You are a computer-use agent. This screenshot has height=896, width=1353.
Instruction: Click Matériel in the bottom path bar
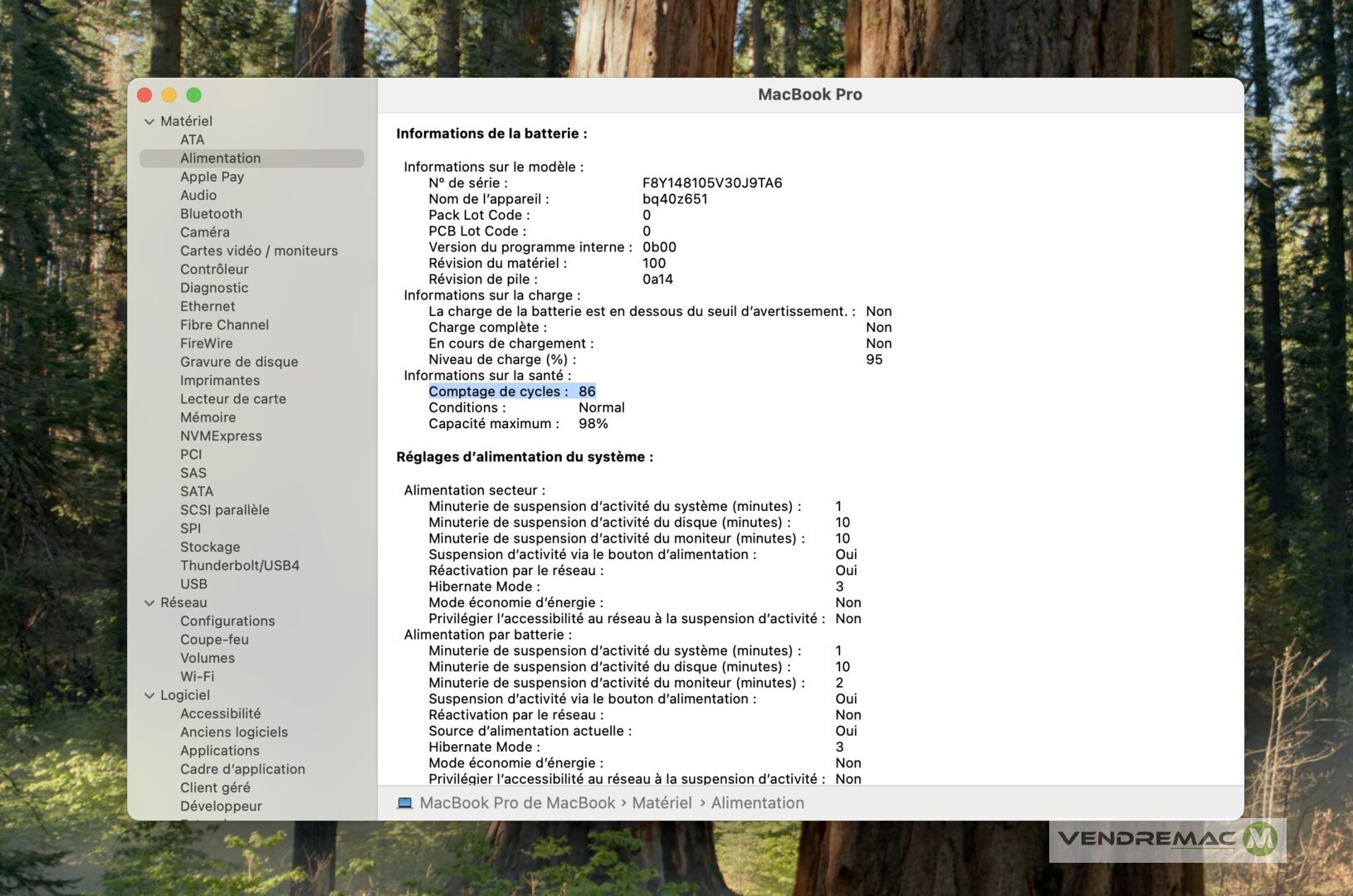(661, 803)
